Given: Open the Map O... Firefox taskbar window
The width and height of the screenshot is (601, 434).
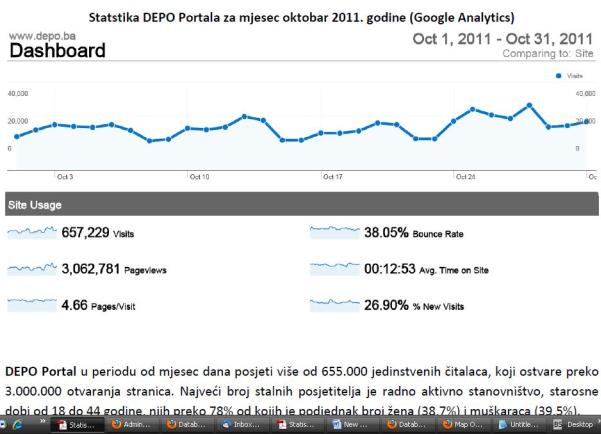Looking at the screenshot, I should (x=463, y=425).
